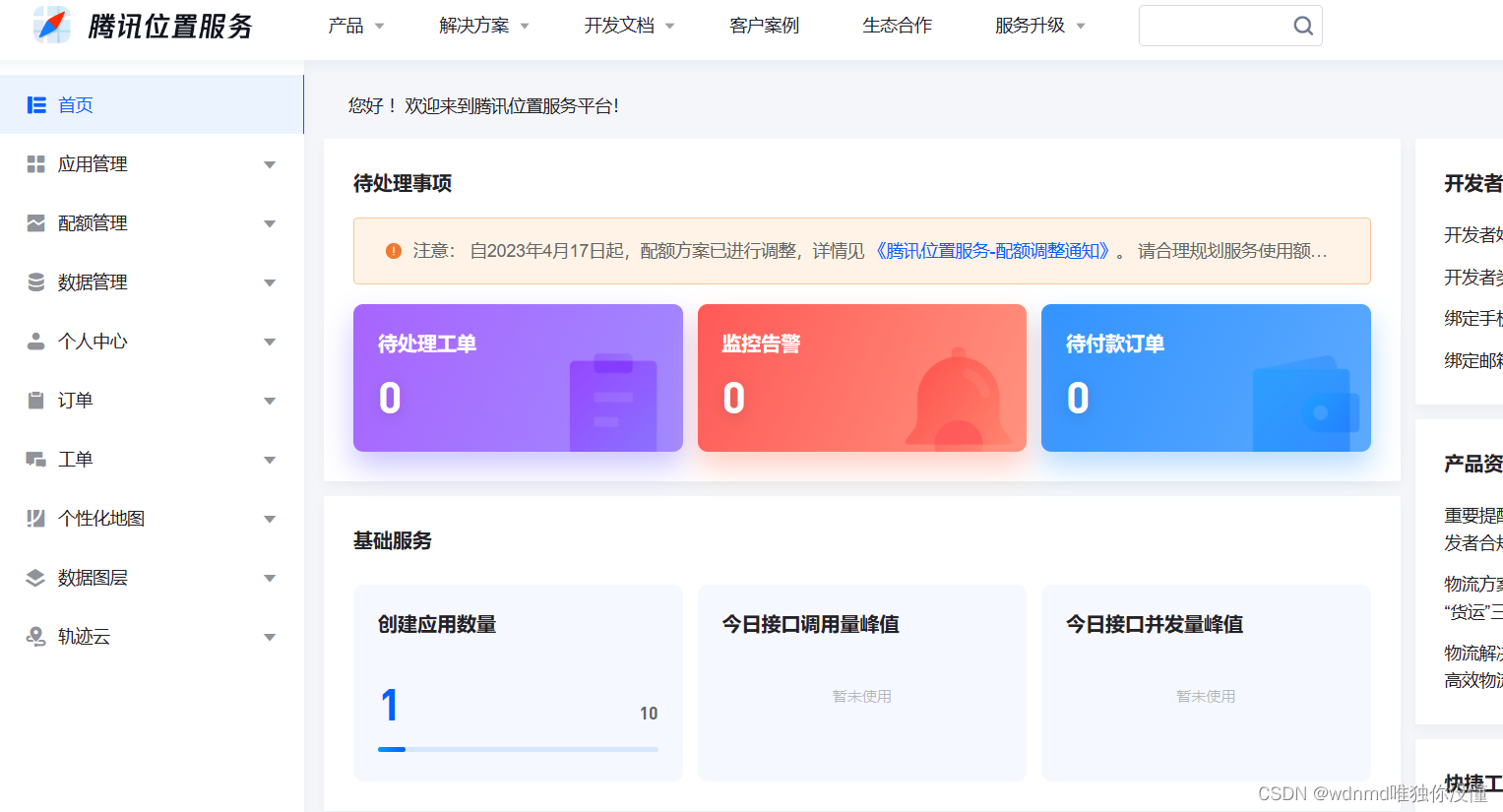The height and width of the screenshot is (812, 1503).
Task: Click the 腾讯位置服务 title text
Action: 170,27
